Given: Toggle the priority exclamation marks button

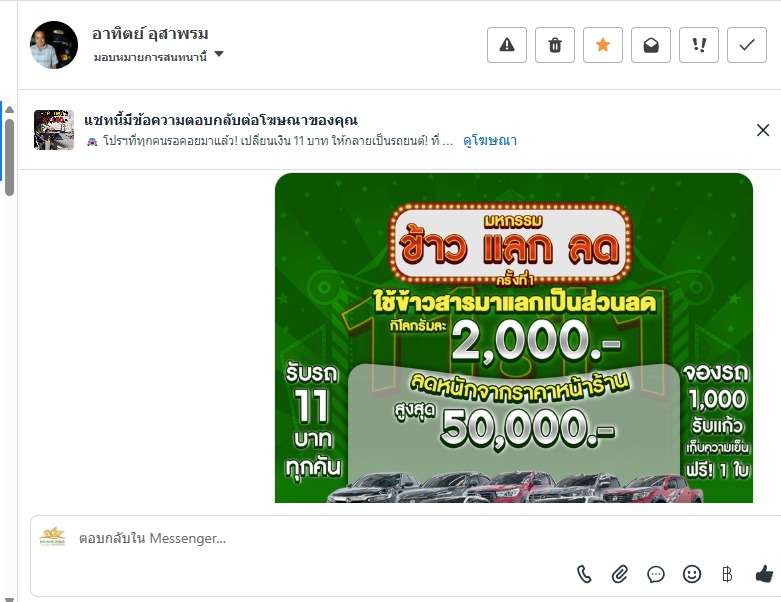Looking at the screenshot, I should [x=699, y=45].
